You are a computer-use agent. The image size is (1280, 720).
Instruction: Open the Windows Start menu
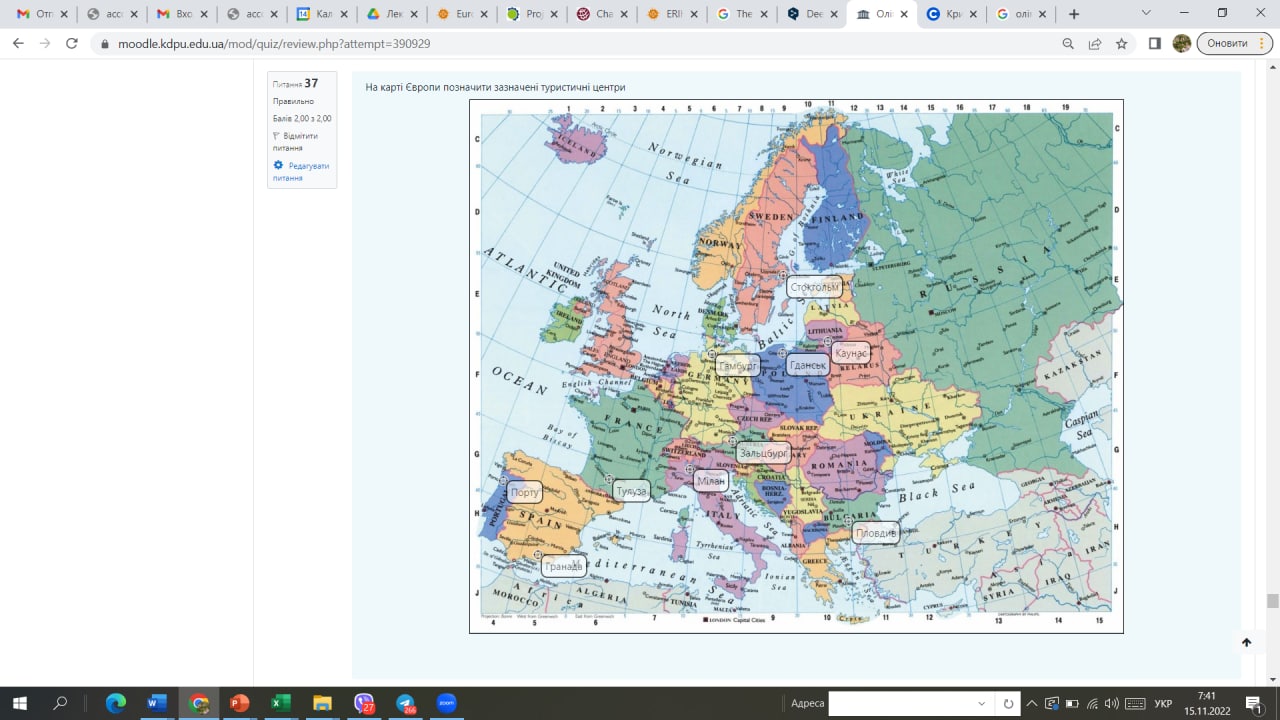[19, 703]
